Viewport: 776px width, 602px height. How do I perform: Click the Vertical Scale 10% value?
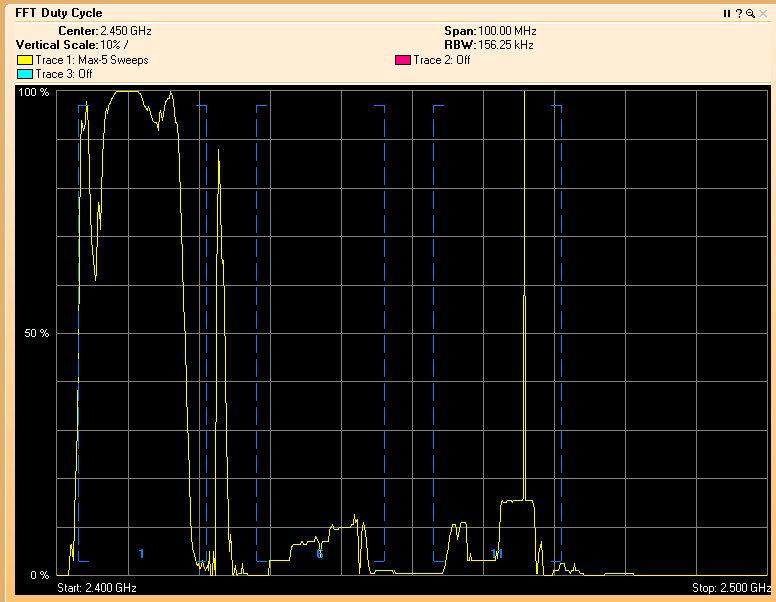tap(112, 45)
